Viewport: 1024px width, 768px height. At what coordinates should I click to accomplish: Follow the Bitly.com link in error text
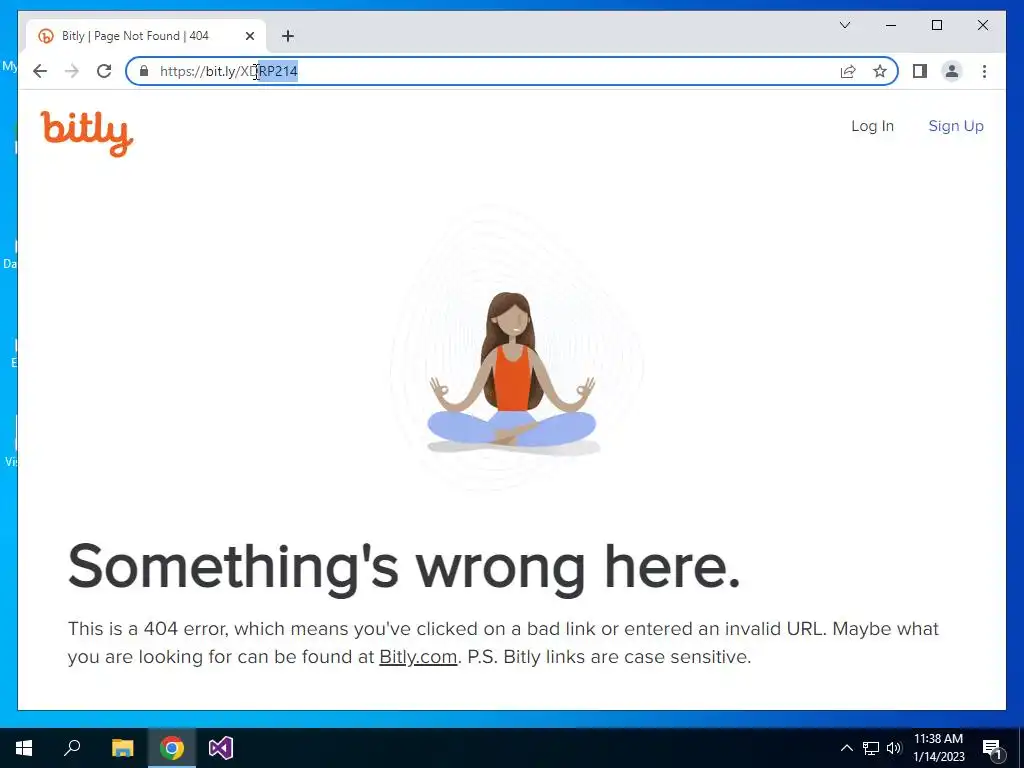(418, 657)
